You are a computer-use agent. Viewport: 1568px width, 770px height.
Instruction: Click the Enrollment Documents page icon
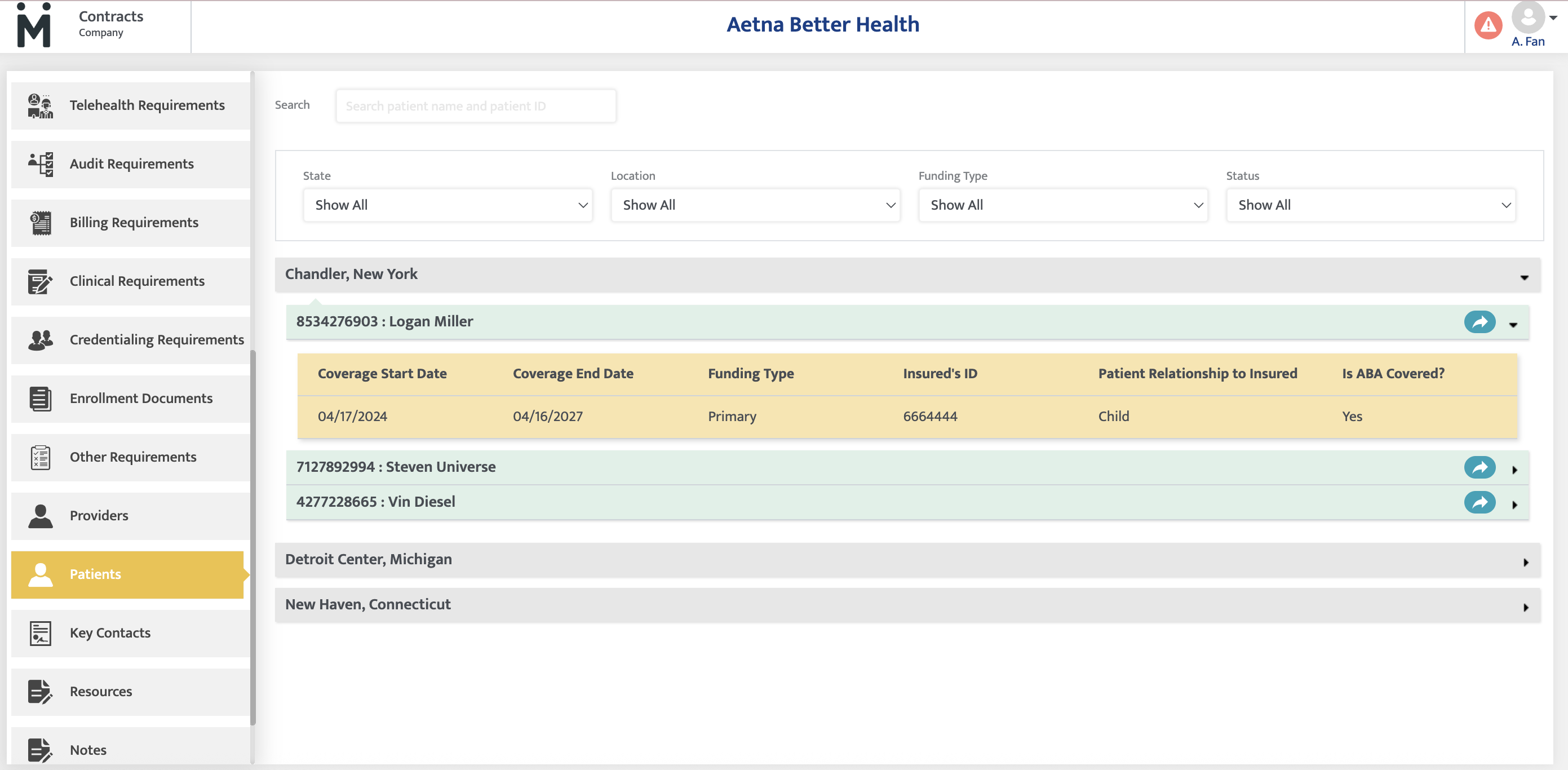(40, 399)
